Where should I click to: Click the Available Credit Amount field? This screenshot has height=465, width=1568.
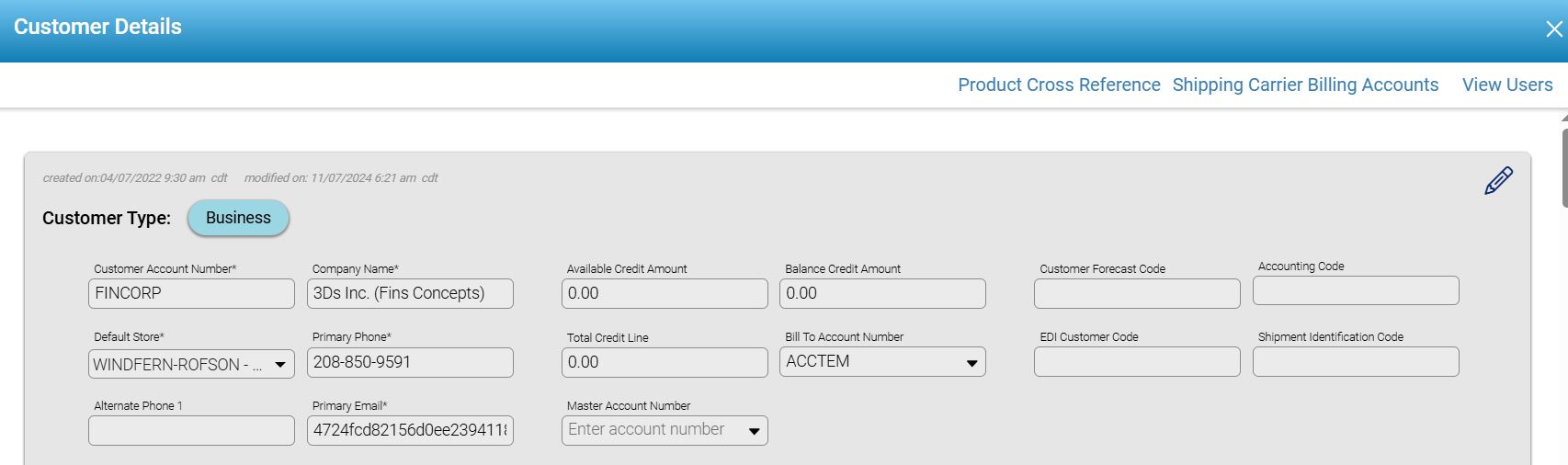tap(665, 293)
